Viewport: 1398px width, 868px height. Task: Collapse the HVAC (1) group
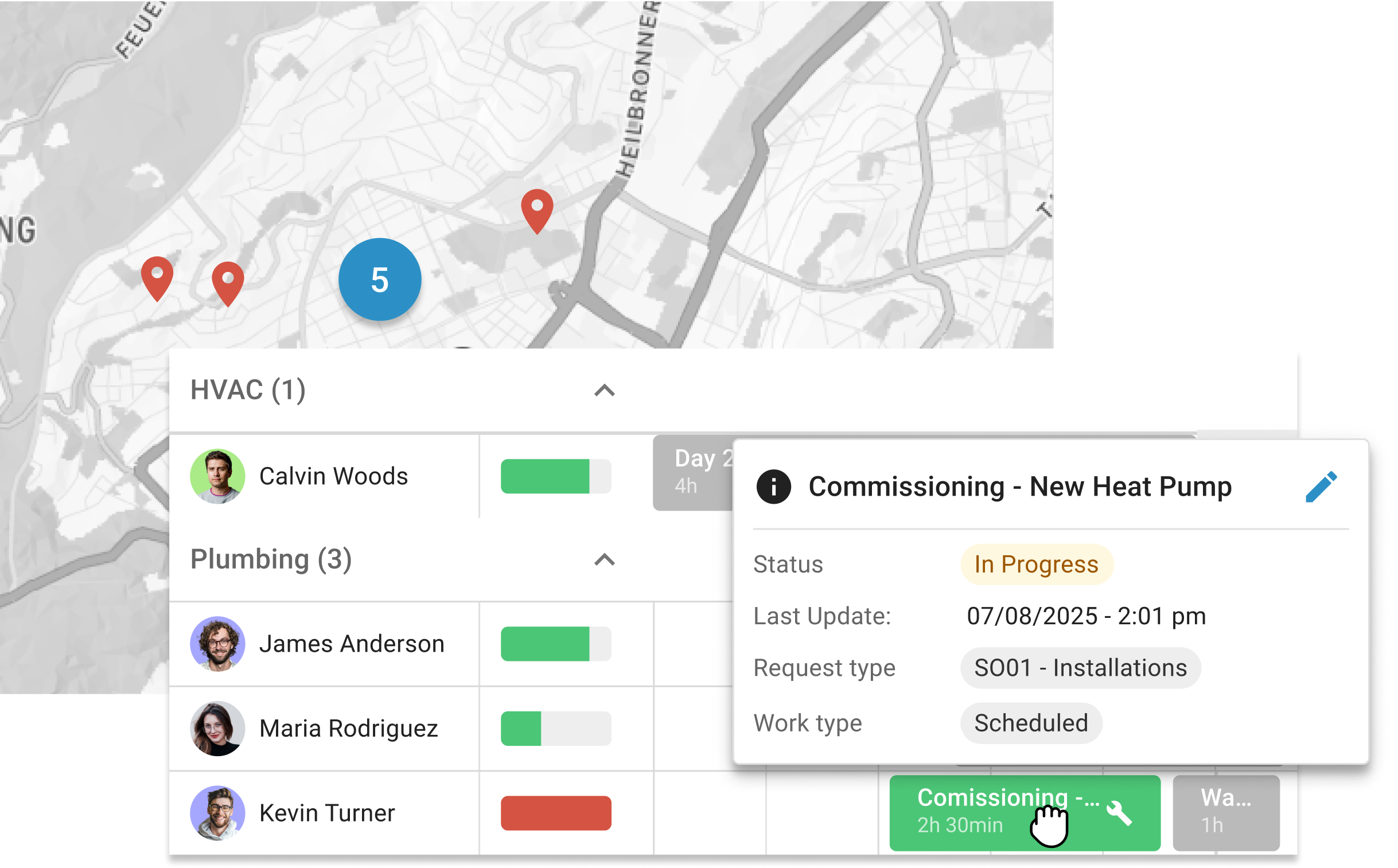(604, 391)
